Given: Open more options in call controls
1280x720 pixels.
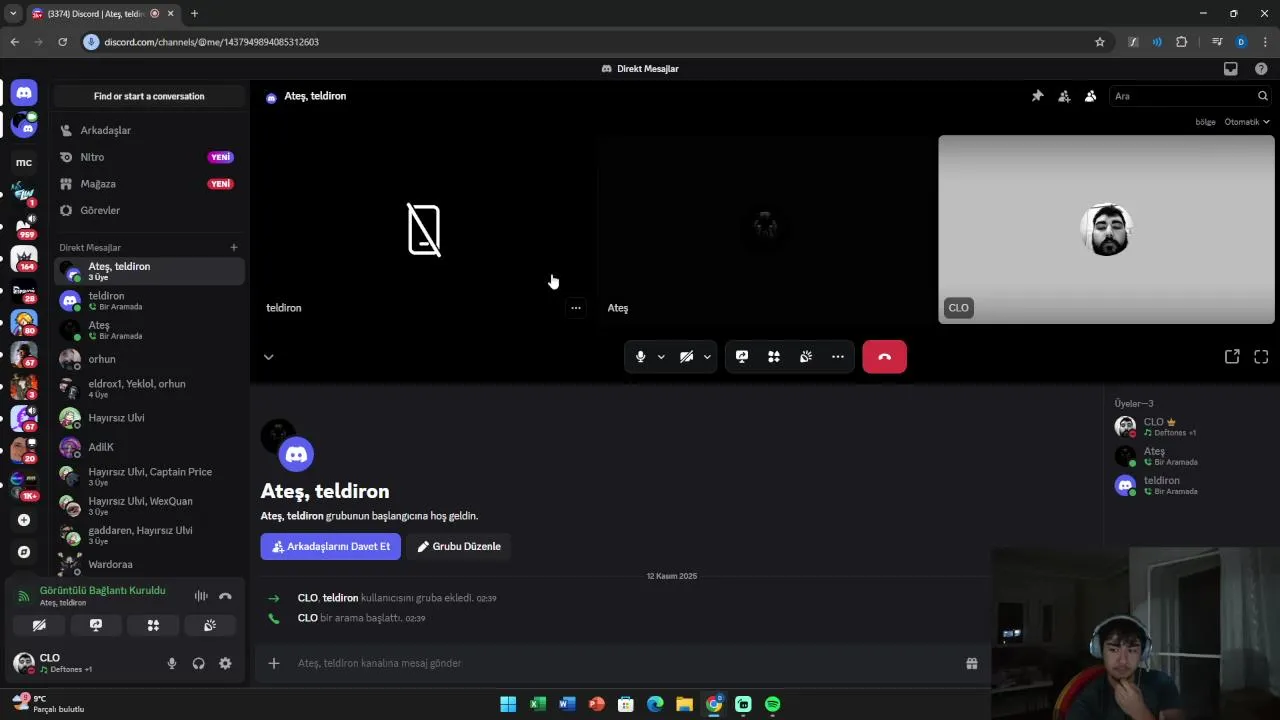Looking at the screenshot, I should point(838,357).
